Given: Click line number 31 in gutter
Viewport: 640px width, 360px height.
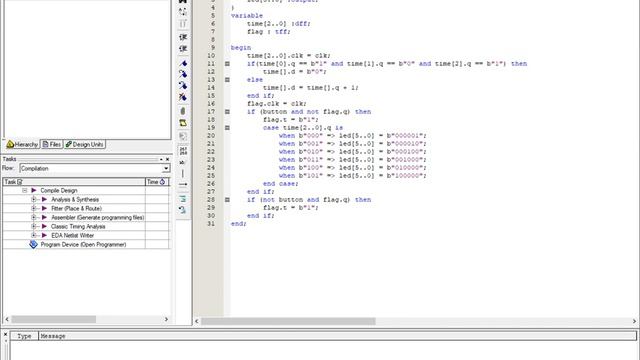Looking at the screenshot, I should 211,224.
